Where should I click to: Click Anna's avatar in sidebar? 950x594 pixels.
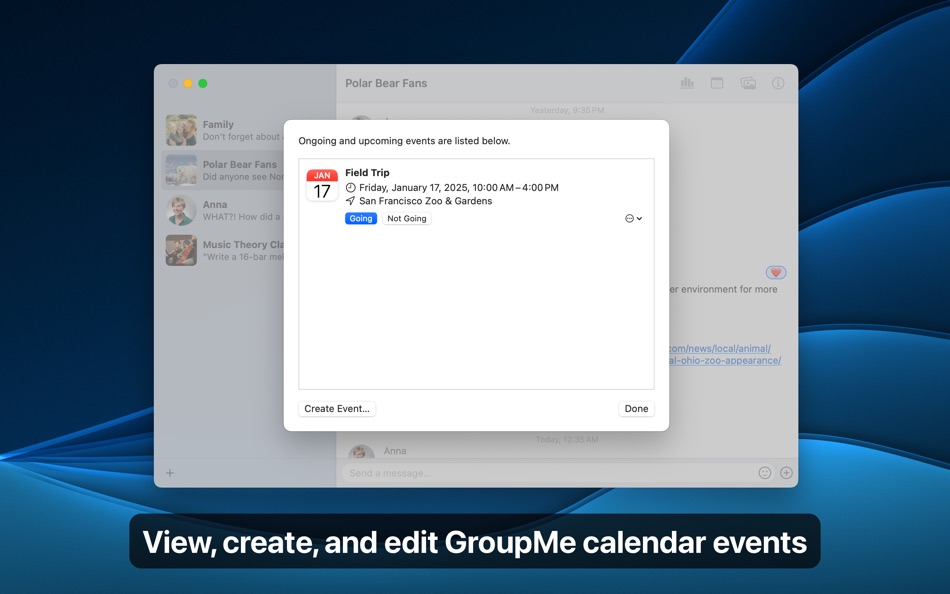tap(181, 210)
